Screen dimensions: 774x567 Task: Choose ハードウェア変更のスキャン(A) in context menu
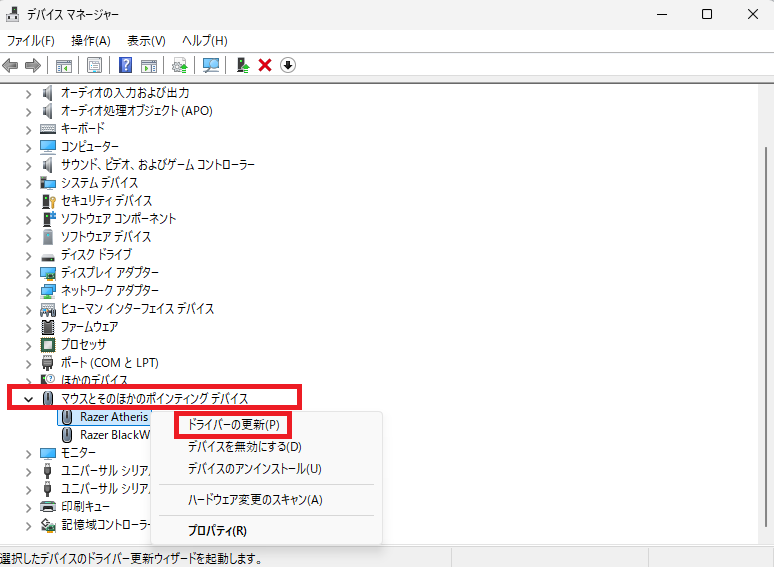(x=255, y=500)
